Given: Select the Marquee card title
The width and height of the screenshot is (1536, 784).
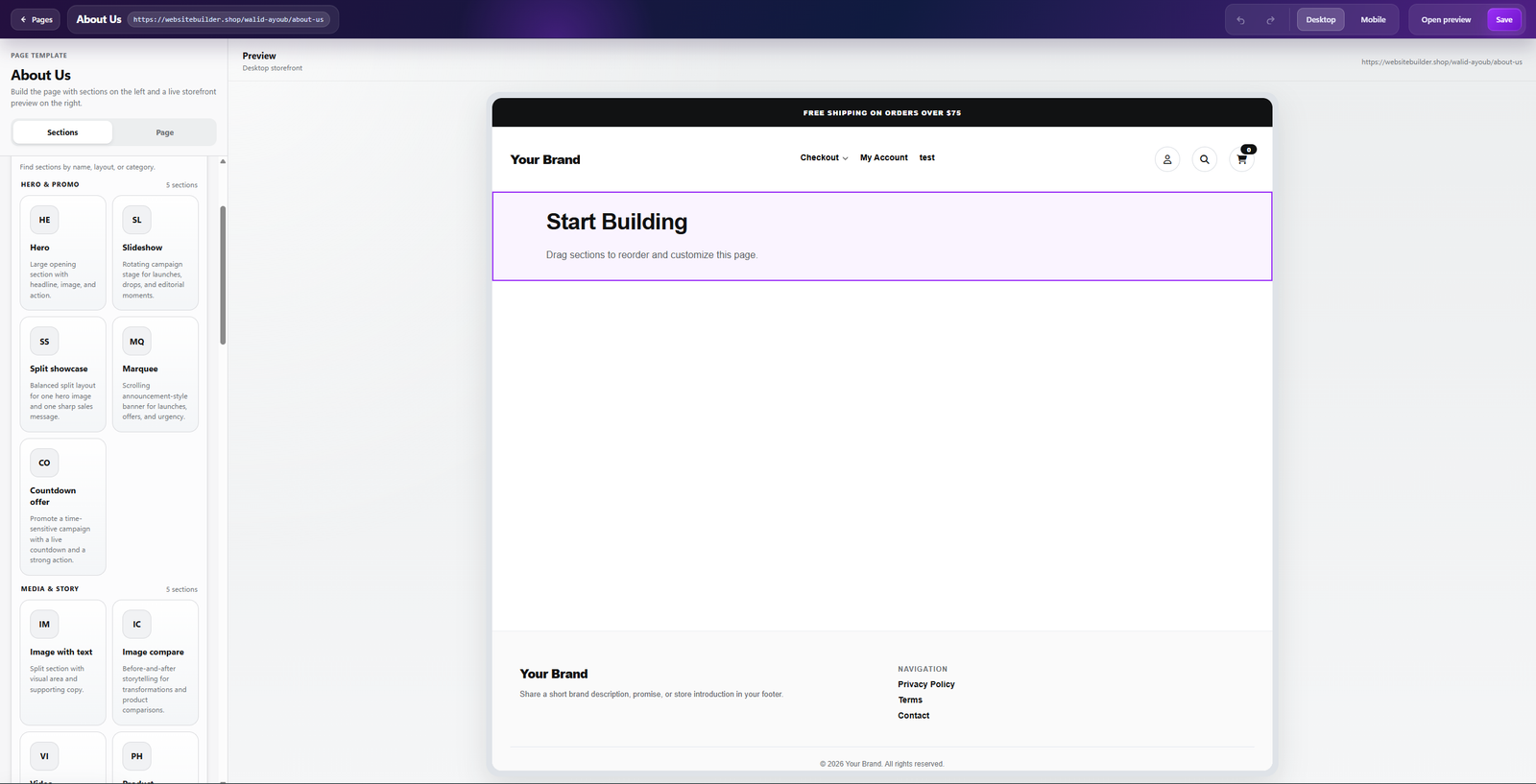Looking at the screenshot, I should [140, 368].
